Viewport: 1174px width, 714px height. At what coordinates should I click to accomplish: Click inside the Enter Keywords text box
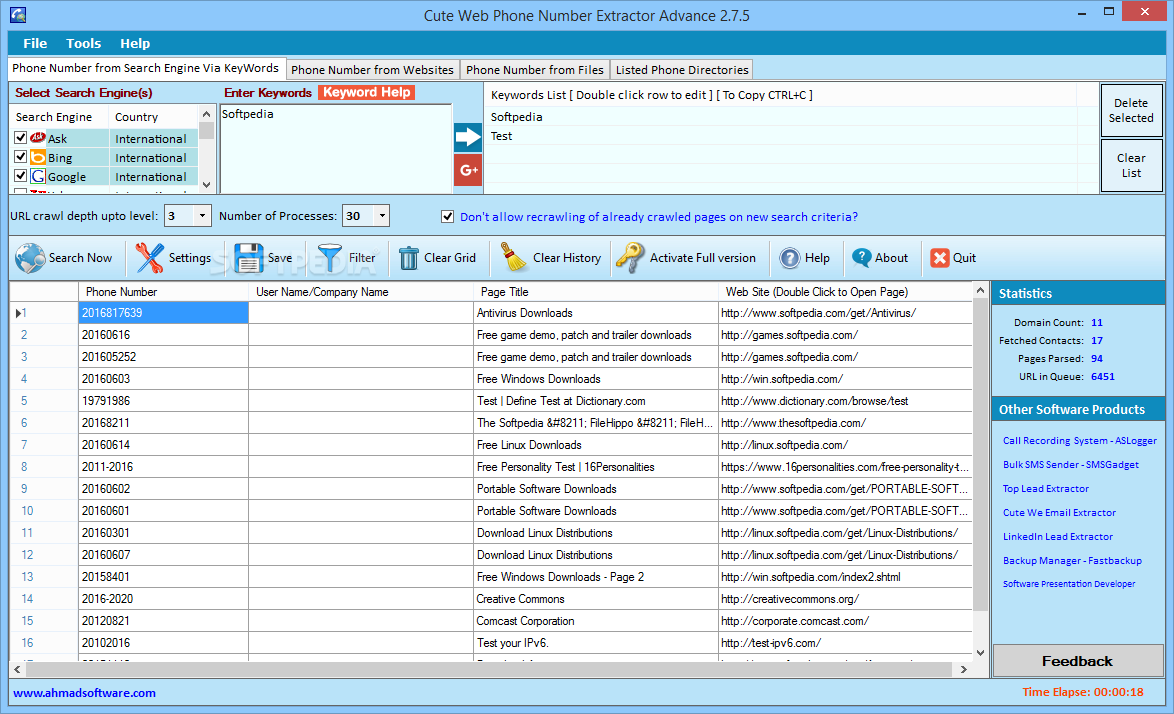pos(335,149)
